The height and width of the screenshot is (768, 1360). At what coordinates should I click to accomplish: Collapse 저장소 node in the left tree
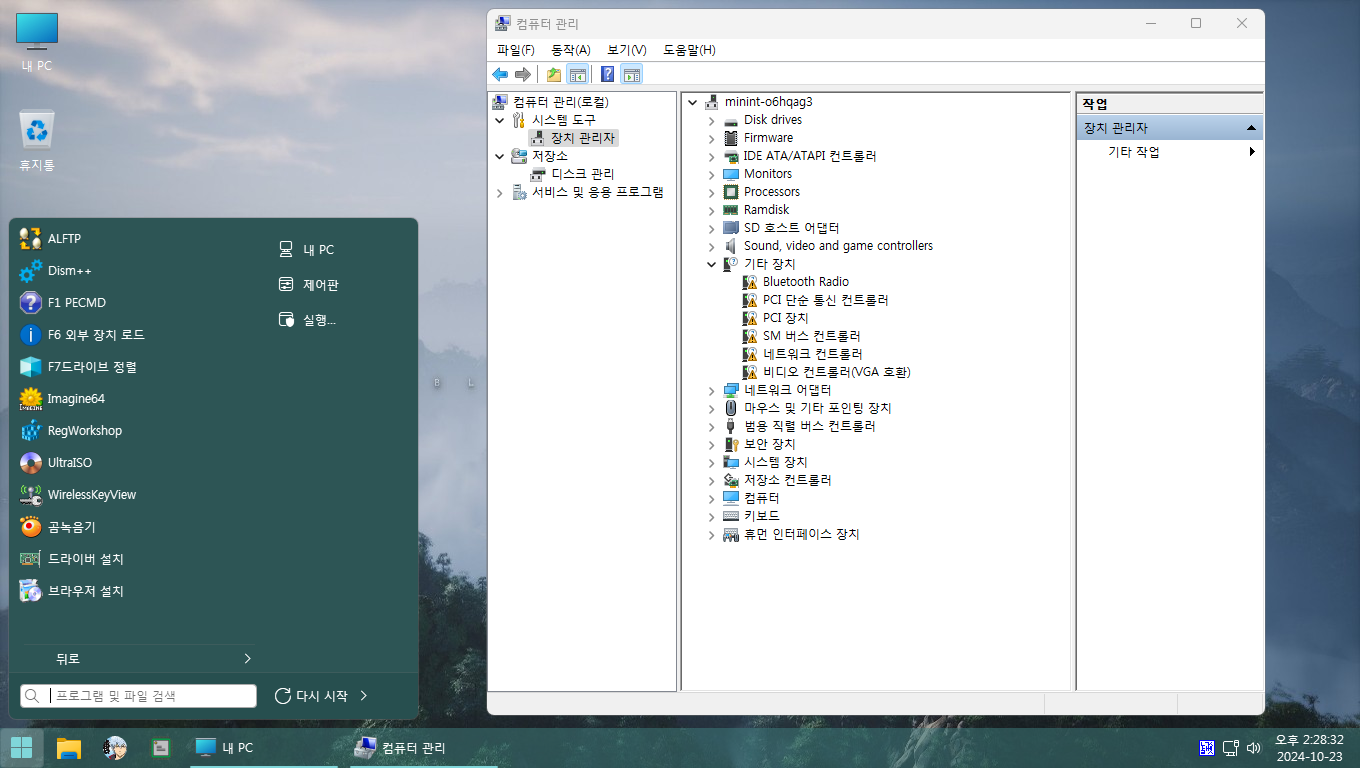click(500, 156)
